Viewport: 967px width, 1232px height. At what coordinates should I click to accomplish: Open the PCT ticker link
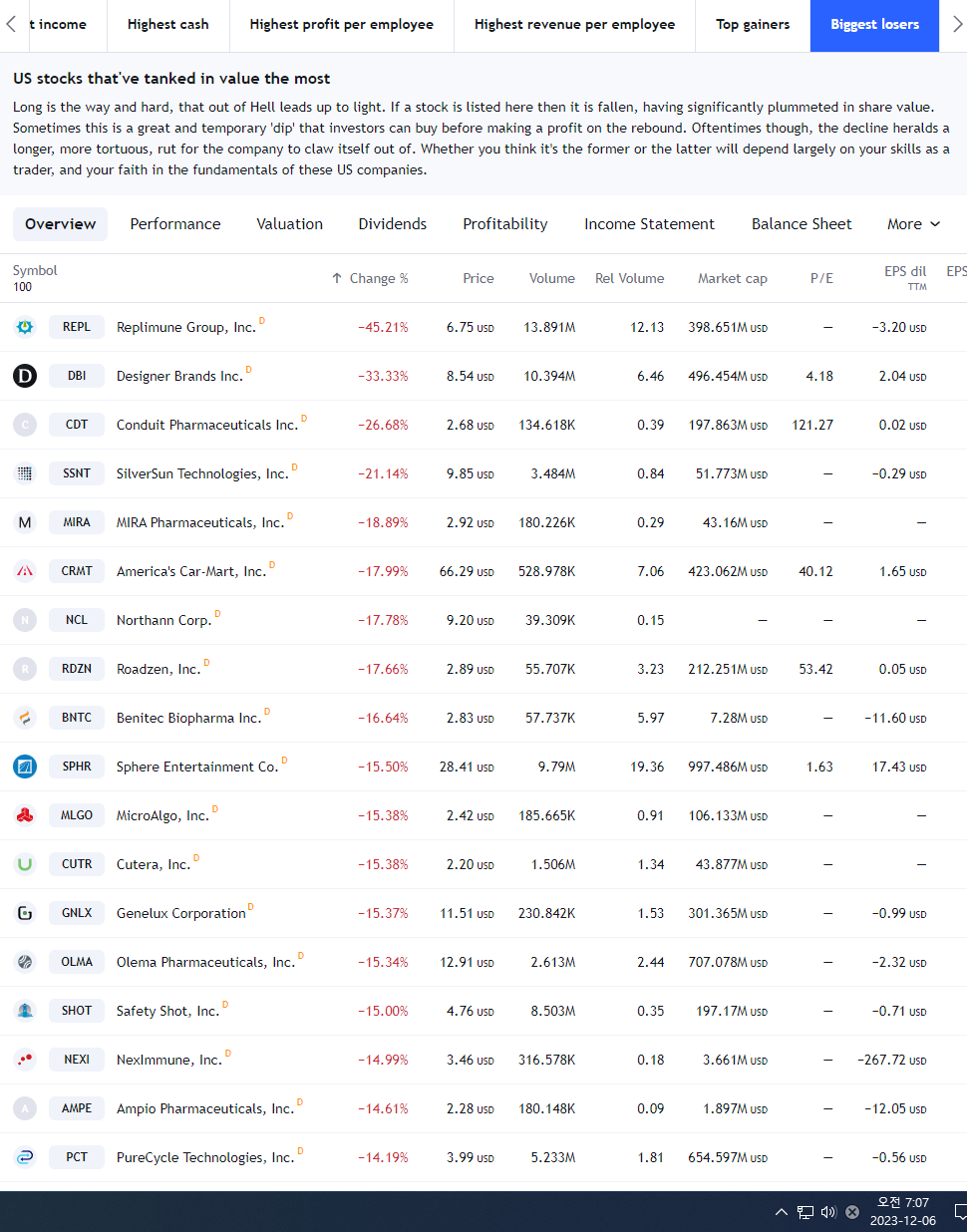pyautogui.click(x=77, y=1157)
